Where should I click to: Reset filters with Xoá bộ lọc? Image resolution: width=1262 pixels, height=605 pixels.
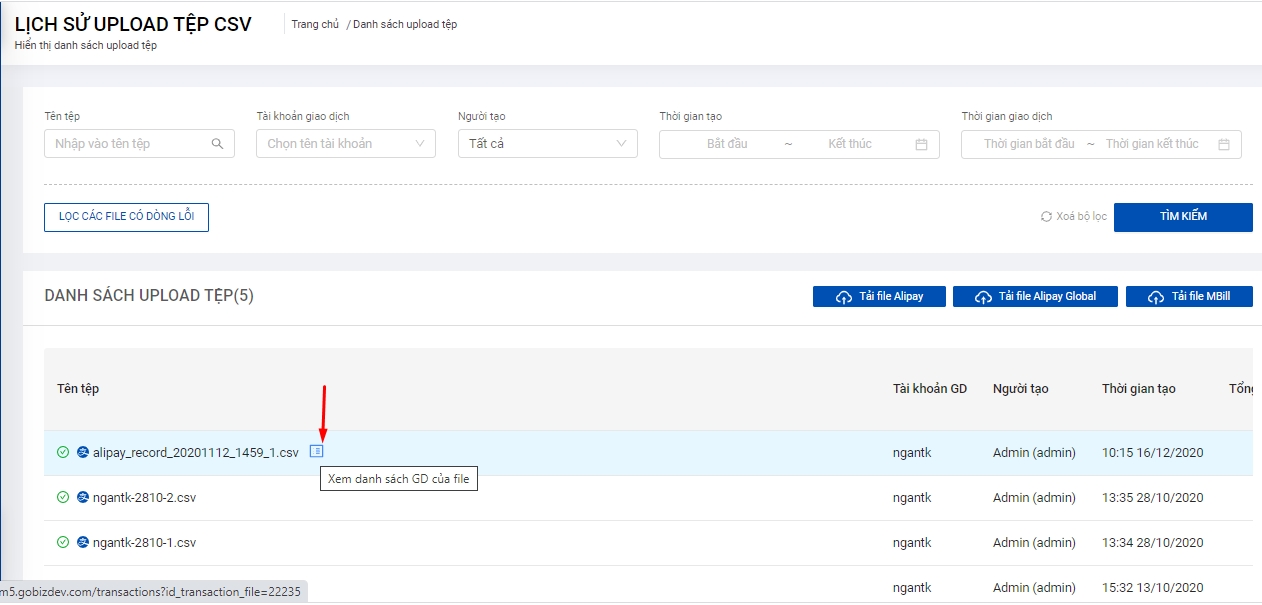click(x=1073, y=217)
